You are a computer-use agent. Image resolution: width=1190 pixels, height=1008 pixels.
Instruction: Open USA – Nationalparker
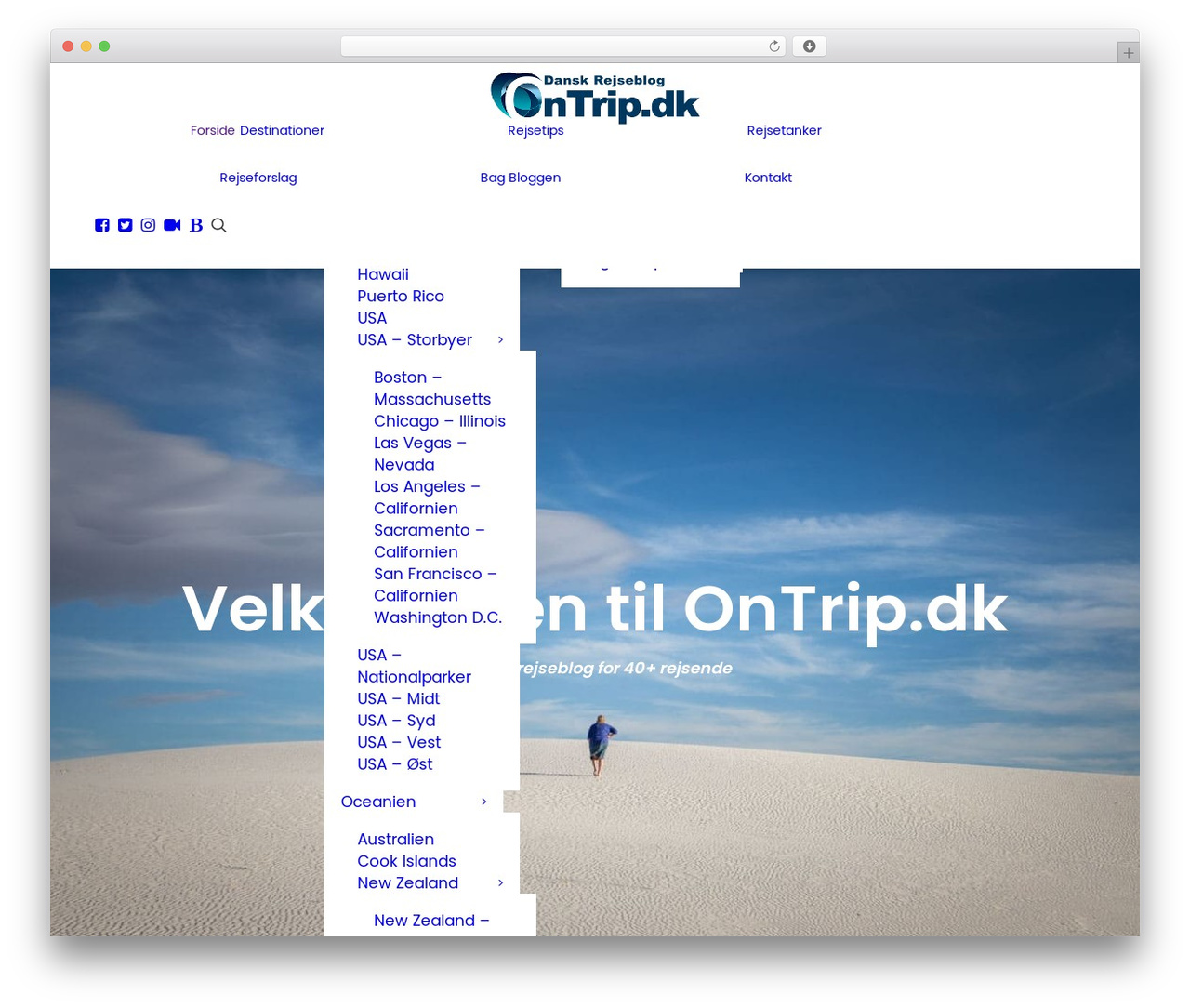[414, 666]
